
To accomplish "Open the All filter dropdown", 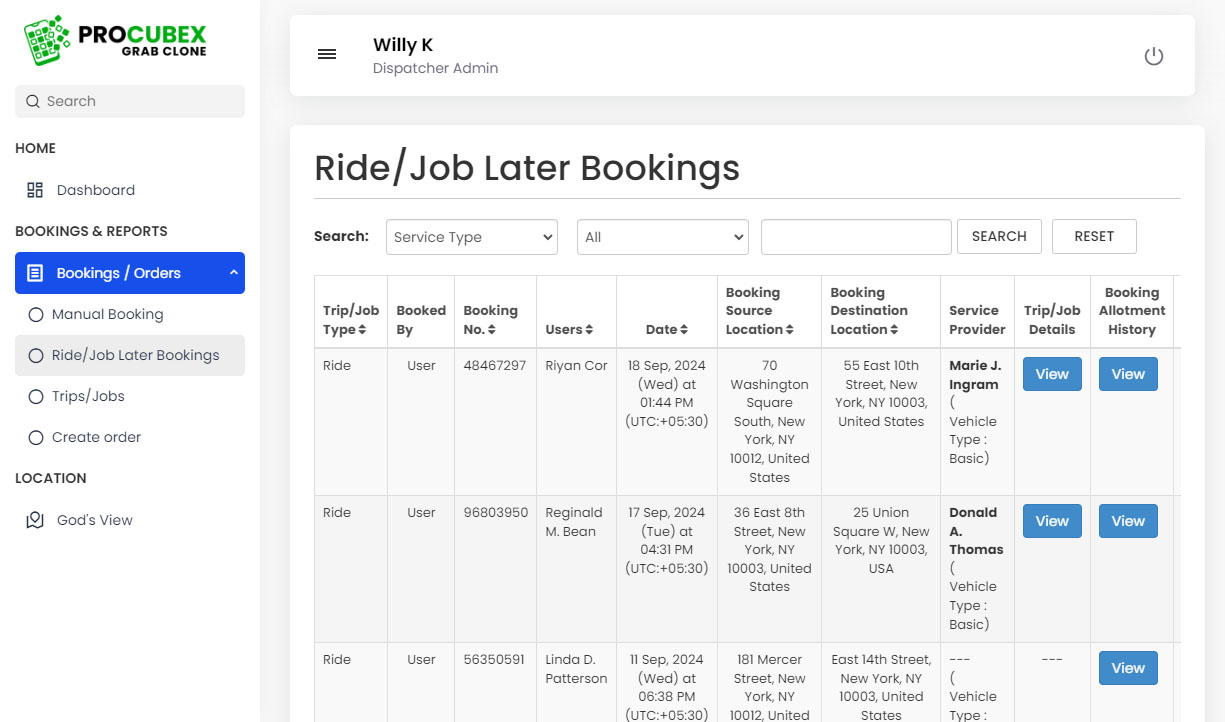I will [662, 237].
